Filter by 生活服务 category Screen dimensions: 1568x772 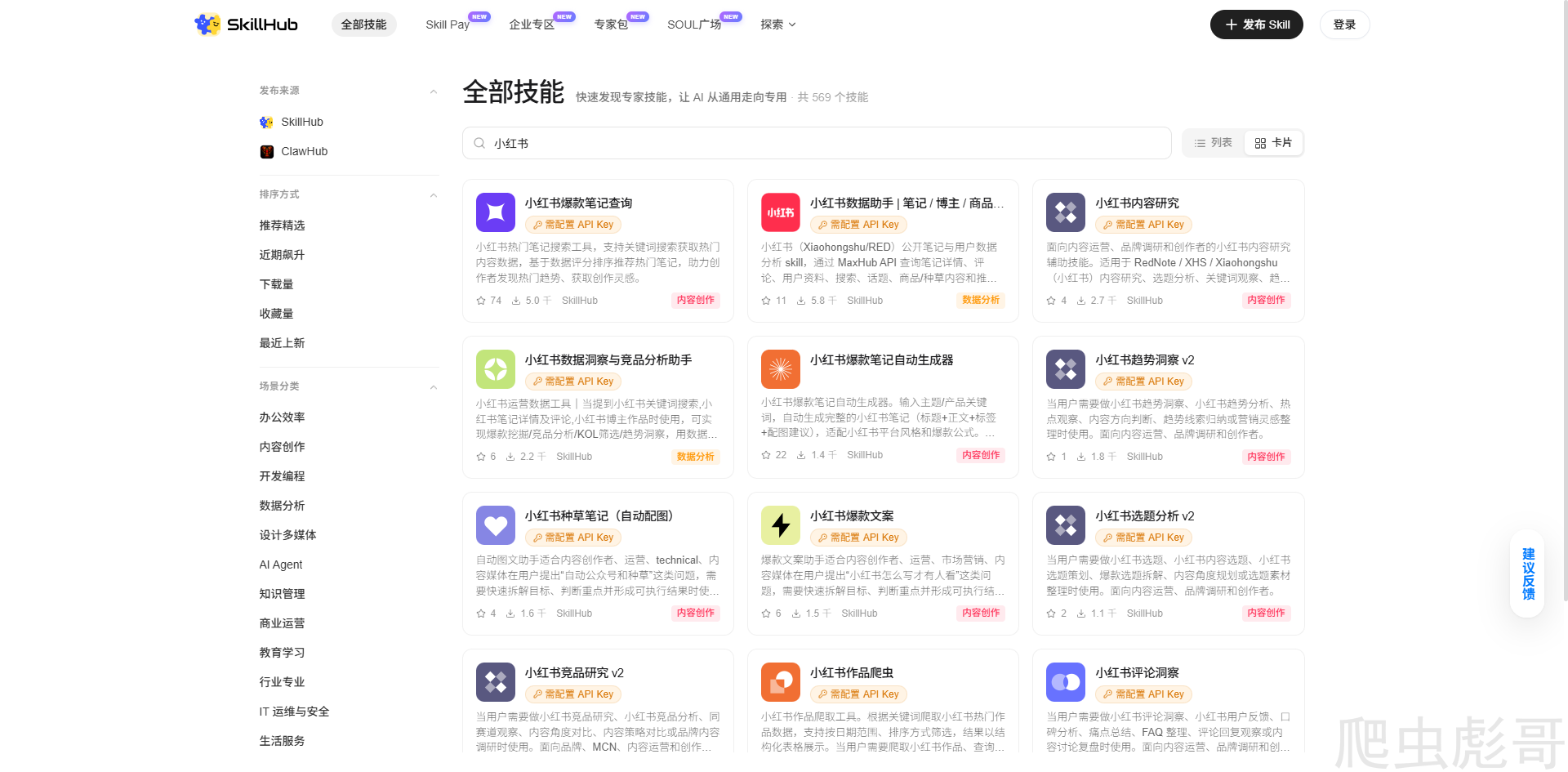[283, 741]
